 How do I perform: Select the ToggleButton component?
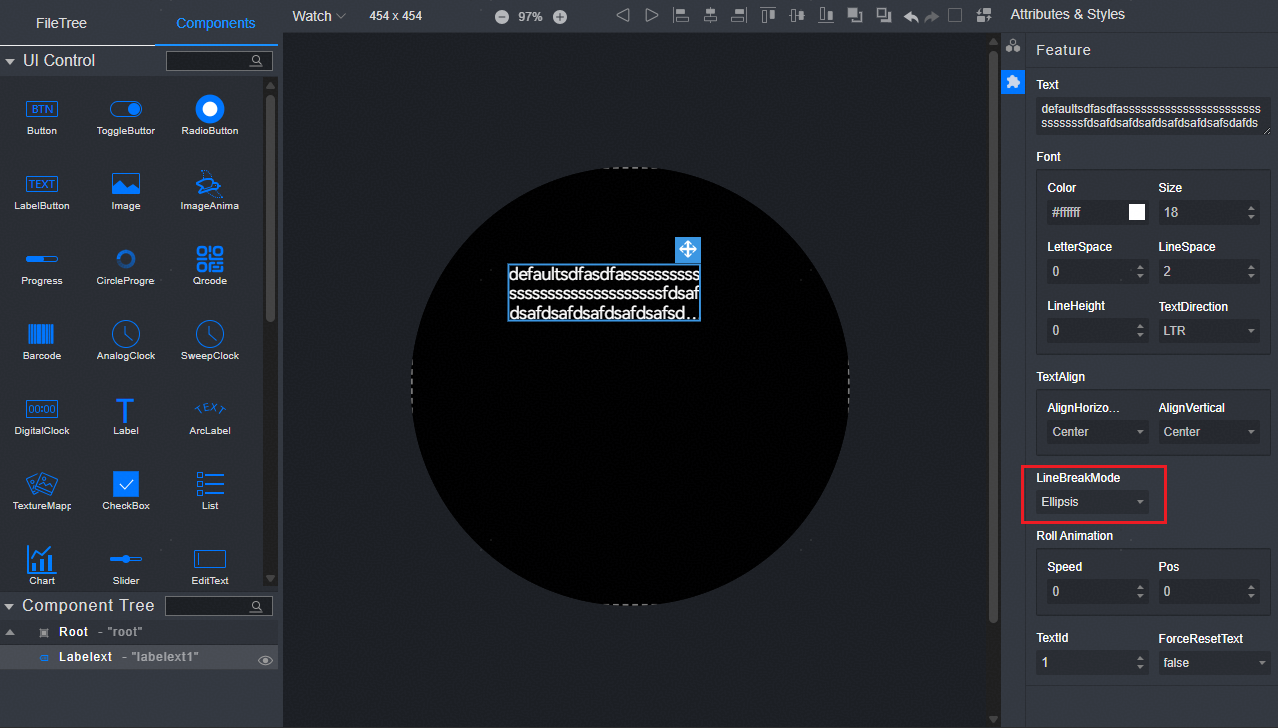[126, 110]
